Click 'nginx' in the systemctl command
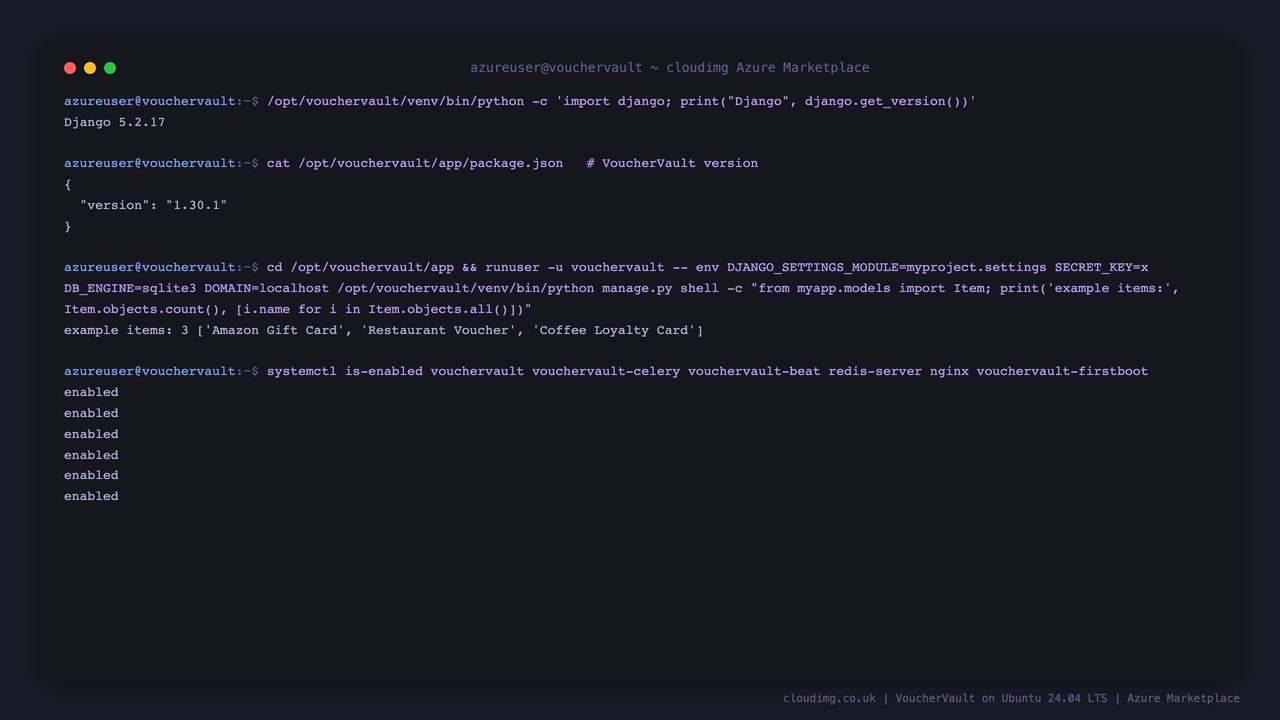 (x=949, y=371)
